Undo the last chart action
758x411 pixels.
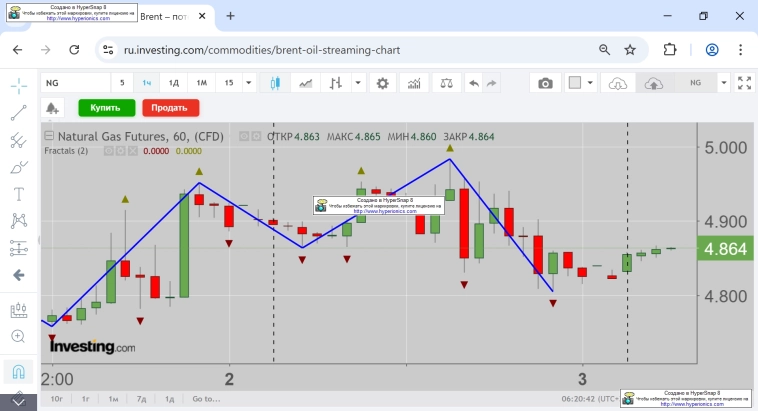coord(473,84)
